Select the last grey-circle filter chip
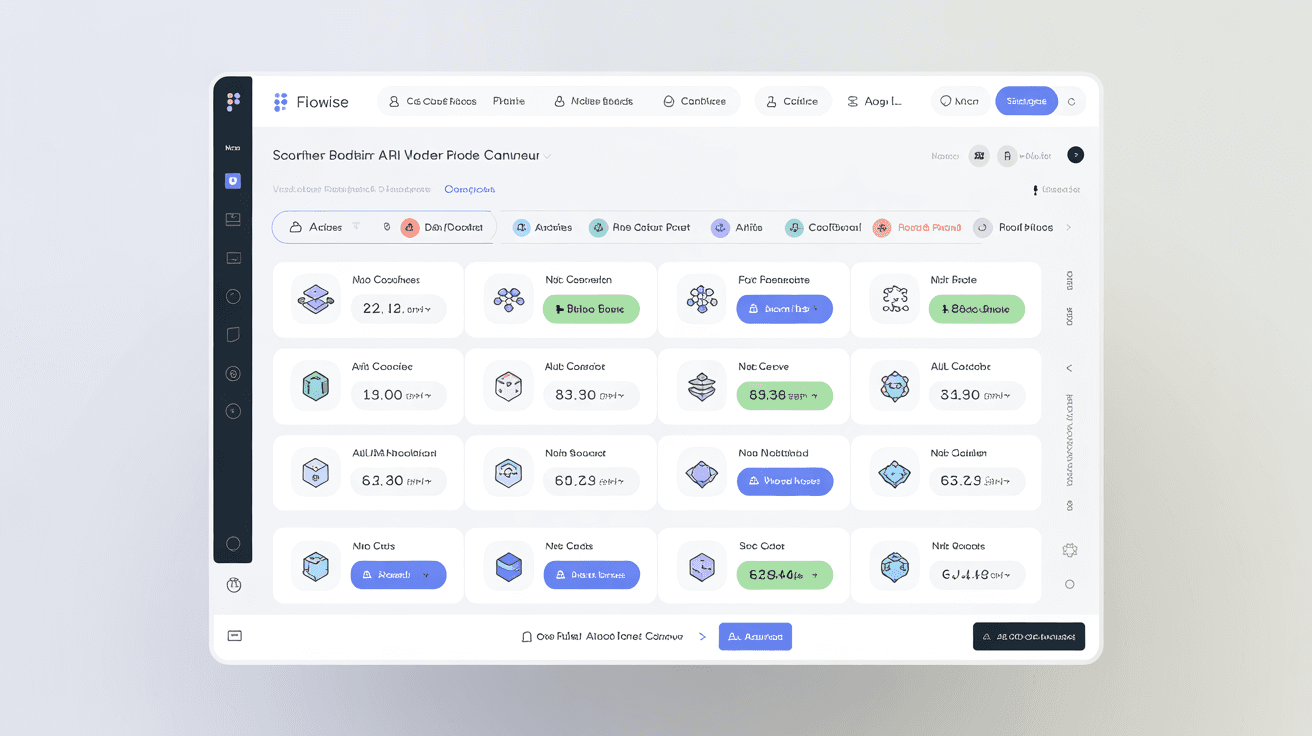 1013,227
